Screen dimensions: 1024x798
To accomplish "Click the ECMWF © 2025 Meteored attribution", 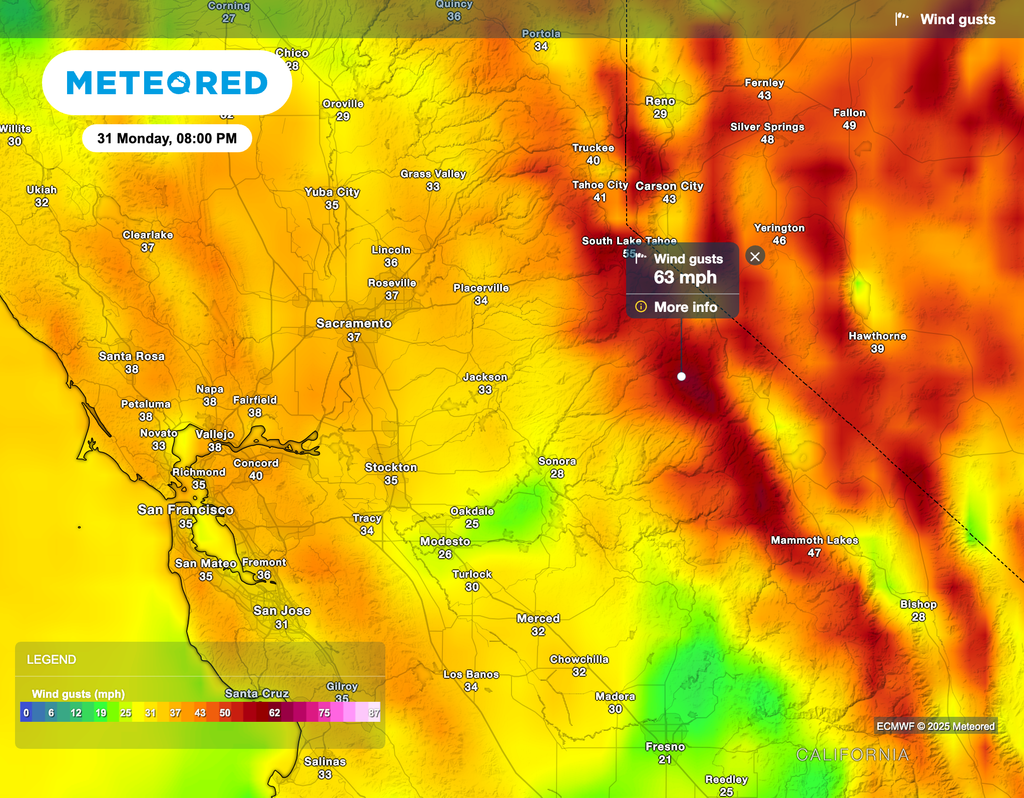I will click(x=934, y=727).
